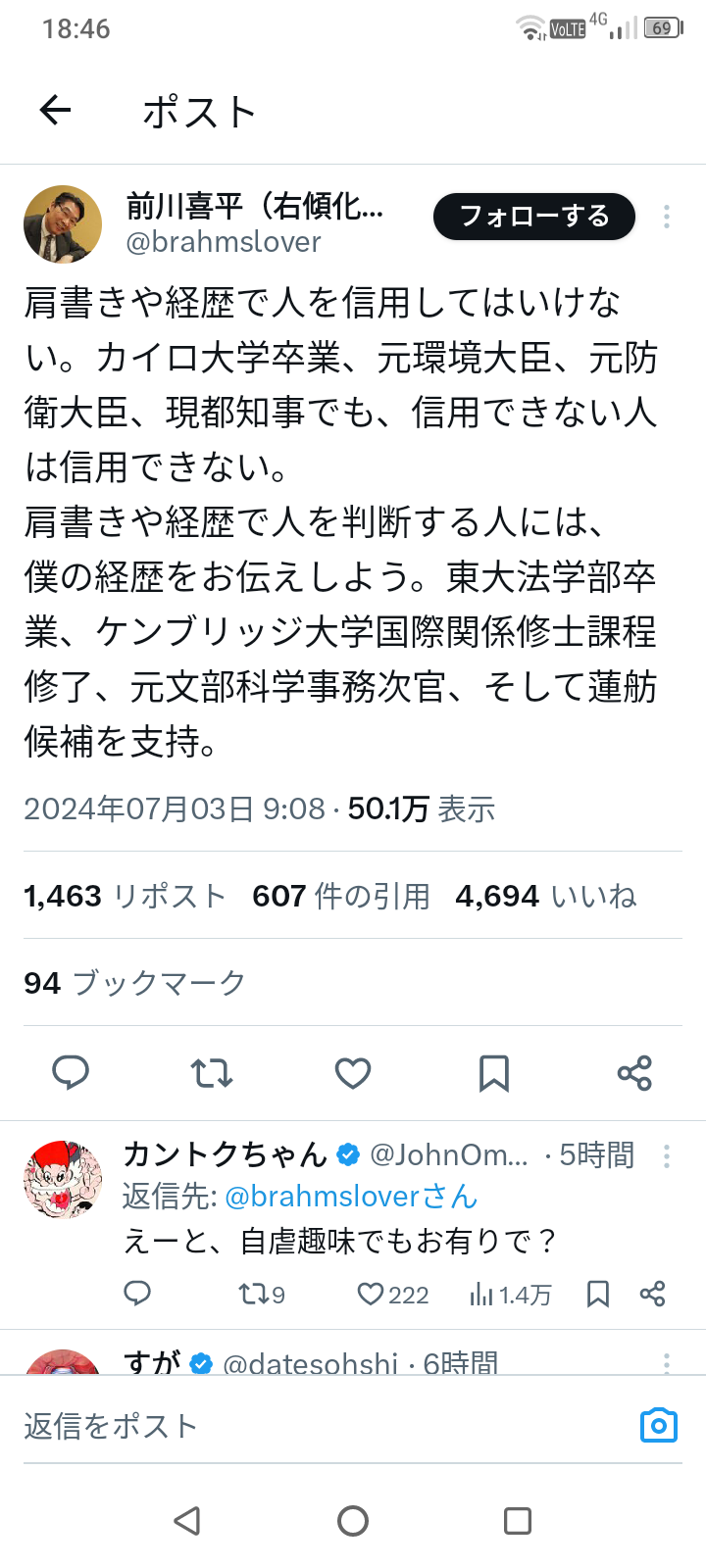The width and height of the screenshot is (706, 1568).
Task: Tap the 返信をポスト input field
Action: pyautogui.click(x=324, y=1426)
